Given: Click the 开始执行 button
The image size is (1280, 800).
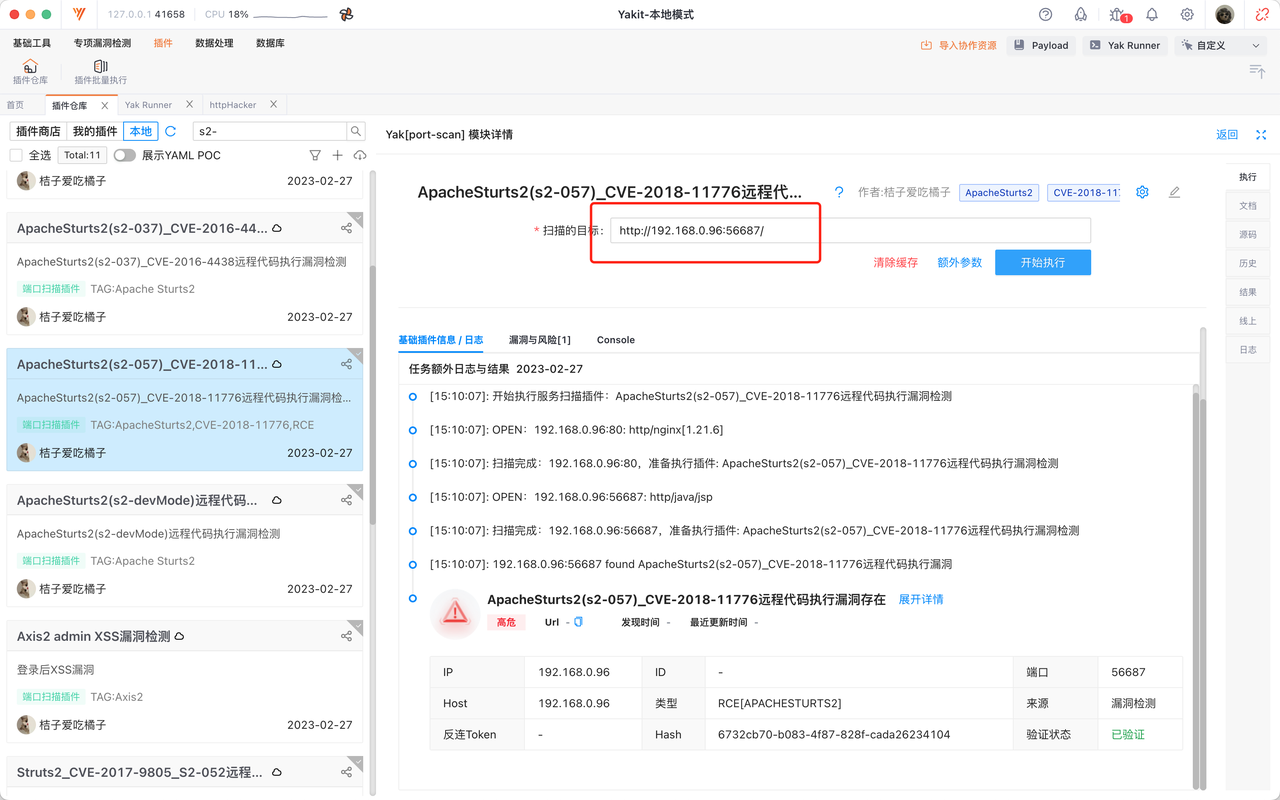Looking at the screenshot, I should 1043,262.
